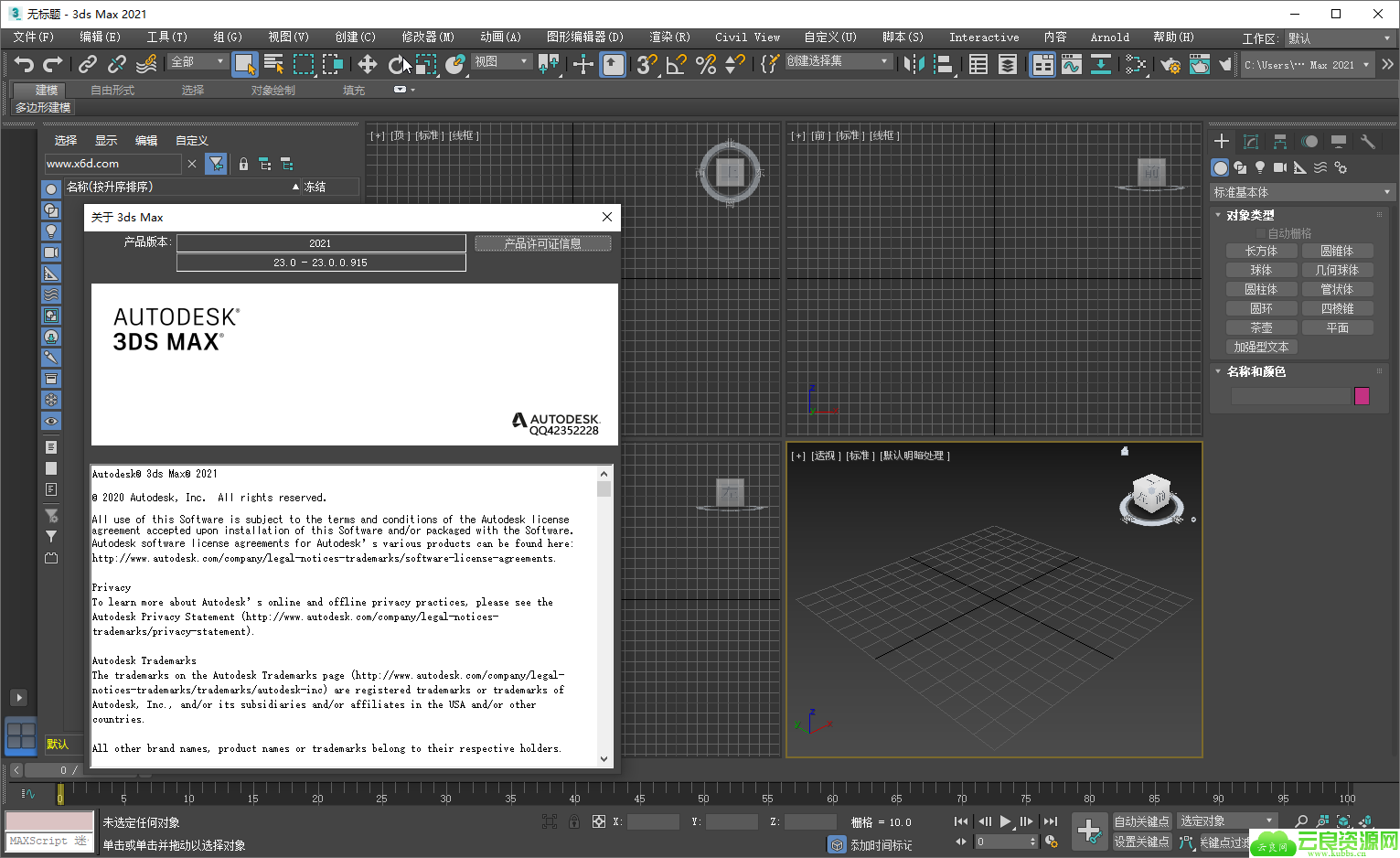This screenshot has height=858, width=1400.
Task: Toggle the 3D Snaps button
Action: click(647, 64)
